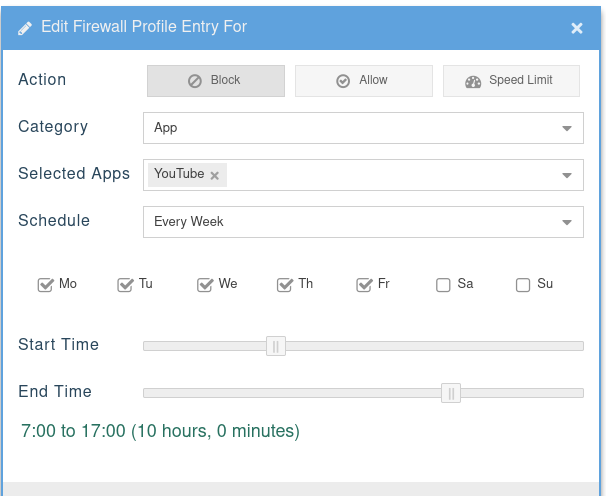606x496 pixels.
Task: Enable the Saturday checkbox
Action: coord(444,285)
